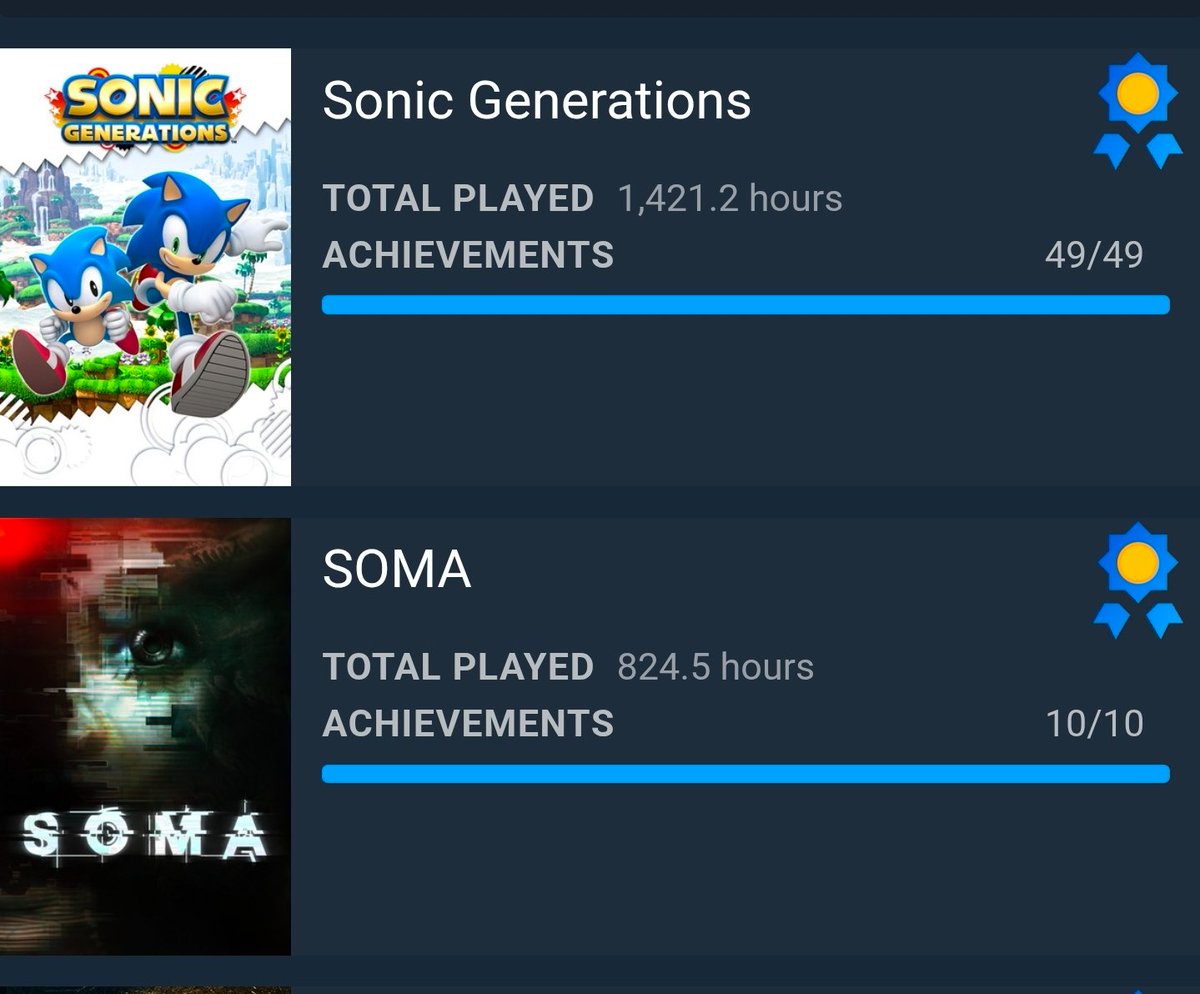Open the Sonic Generations cover art
The image size is (1200, 994).
tap(145, 267)
